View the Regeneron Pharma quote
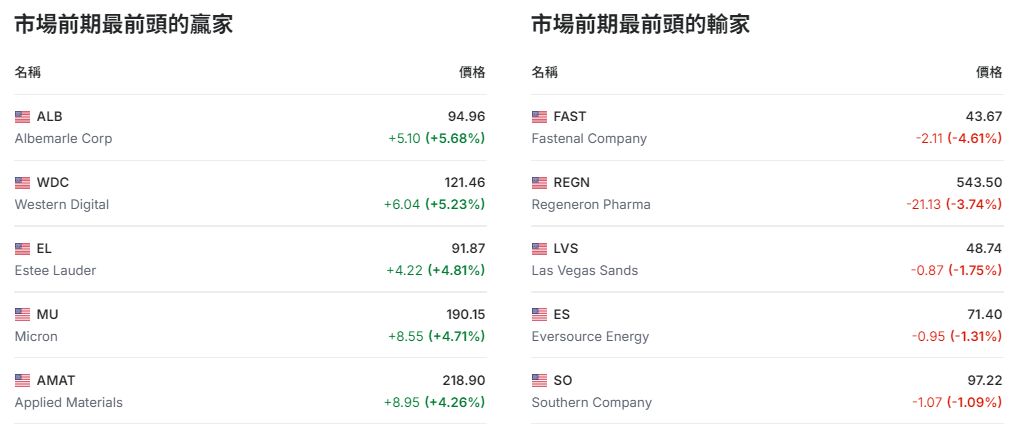 [590, 205]
